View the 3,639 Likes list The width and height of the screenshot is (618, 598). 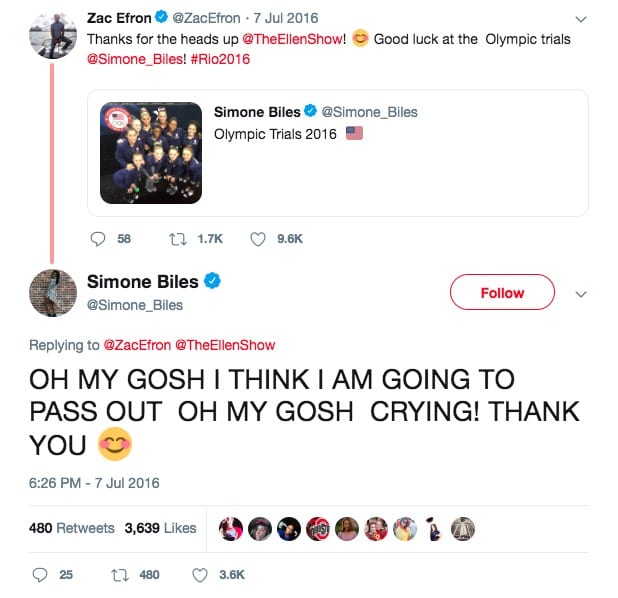pos(160,528)
